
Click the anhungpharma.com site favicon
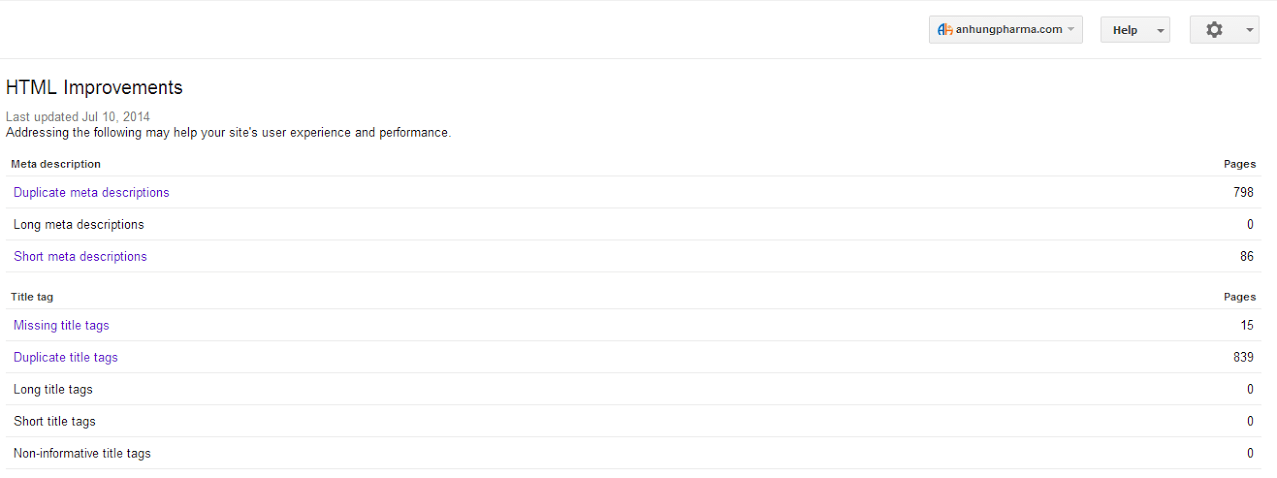click(944, 30)
